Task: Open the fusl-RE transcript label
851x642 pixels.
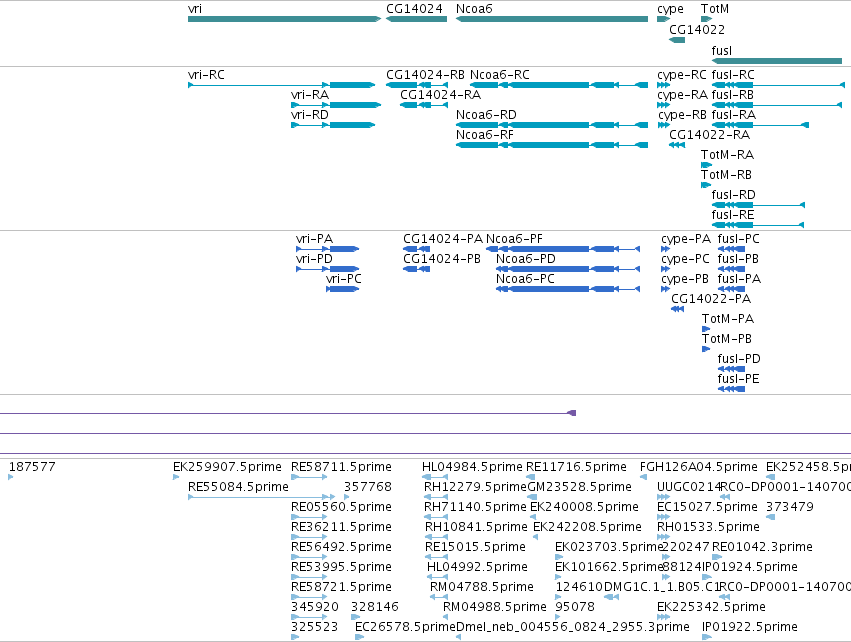Action: tap(733, 214)
